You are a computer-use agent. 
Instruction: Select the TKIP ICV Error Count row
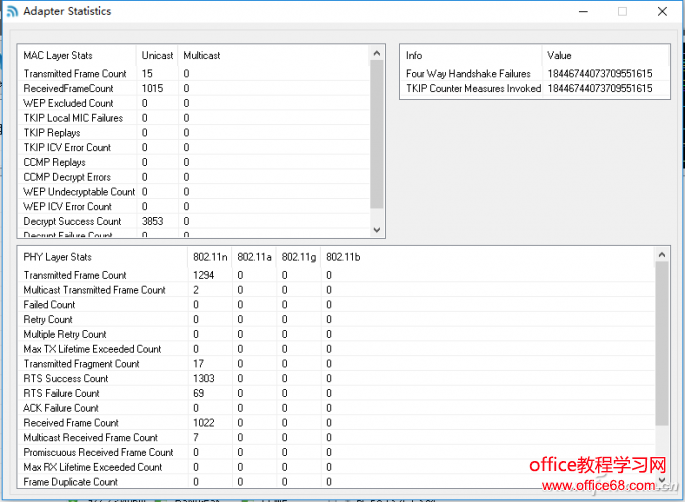pyautogui.click(x=194, y=148)
